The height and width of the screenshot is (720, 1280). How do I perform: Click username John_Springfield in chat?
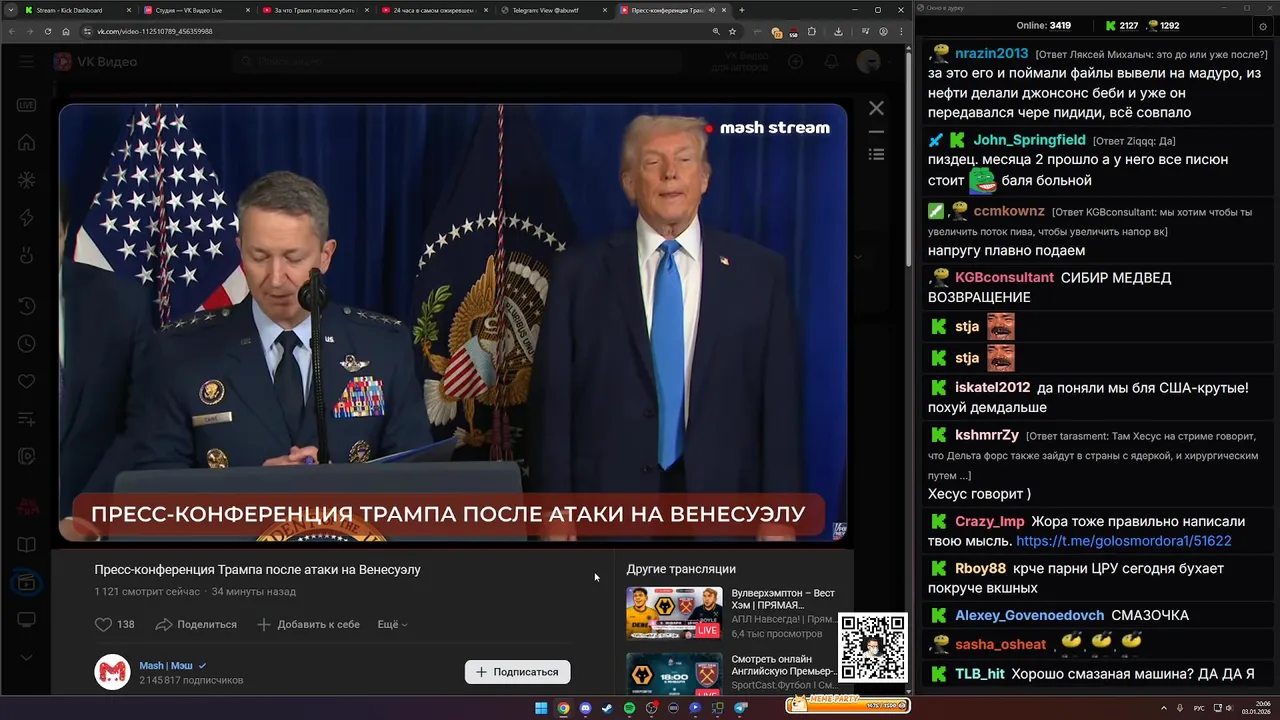1029,140
